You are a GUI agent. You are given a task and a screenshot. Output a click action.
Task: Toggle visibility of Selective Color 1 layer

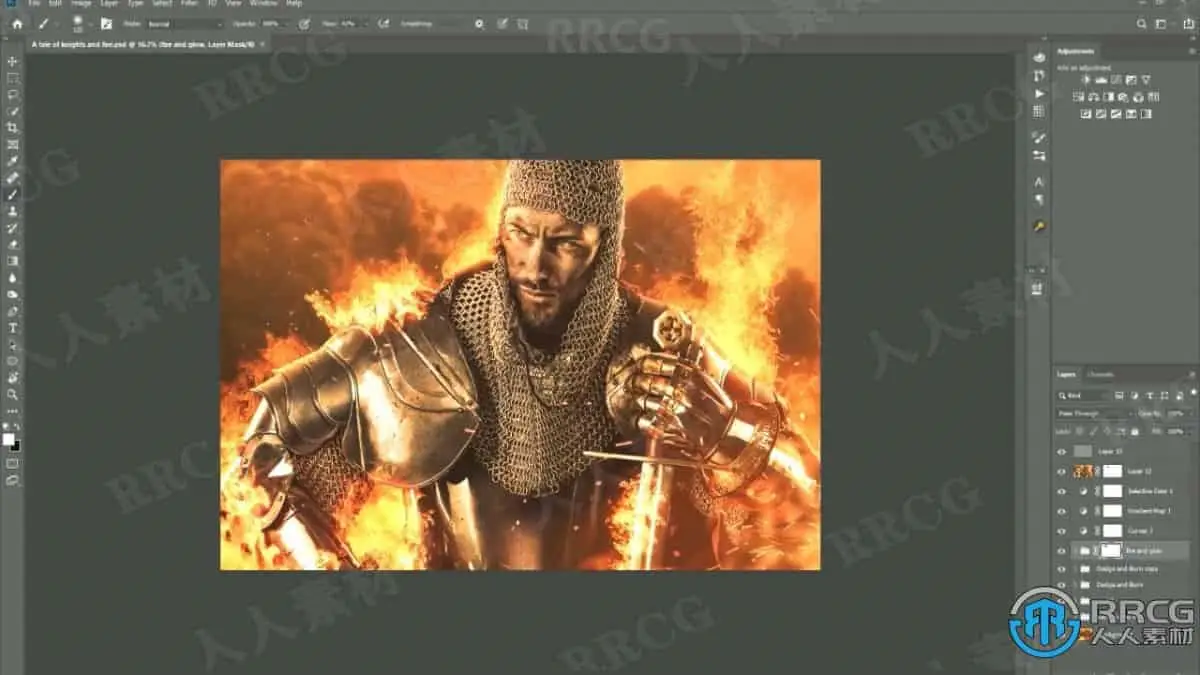[1062, 491]
